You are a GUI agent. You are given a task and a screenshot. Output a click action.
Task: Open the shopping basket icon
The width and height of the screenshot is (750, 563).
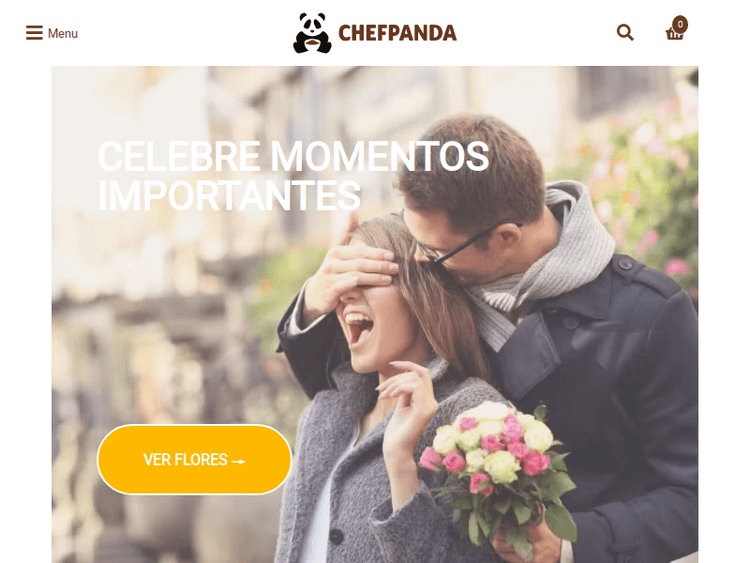pyautogui.click(x=674, y=34)
